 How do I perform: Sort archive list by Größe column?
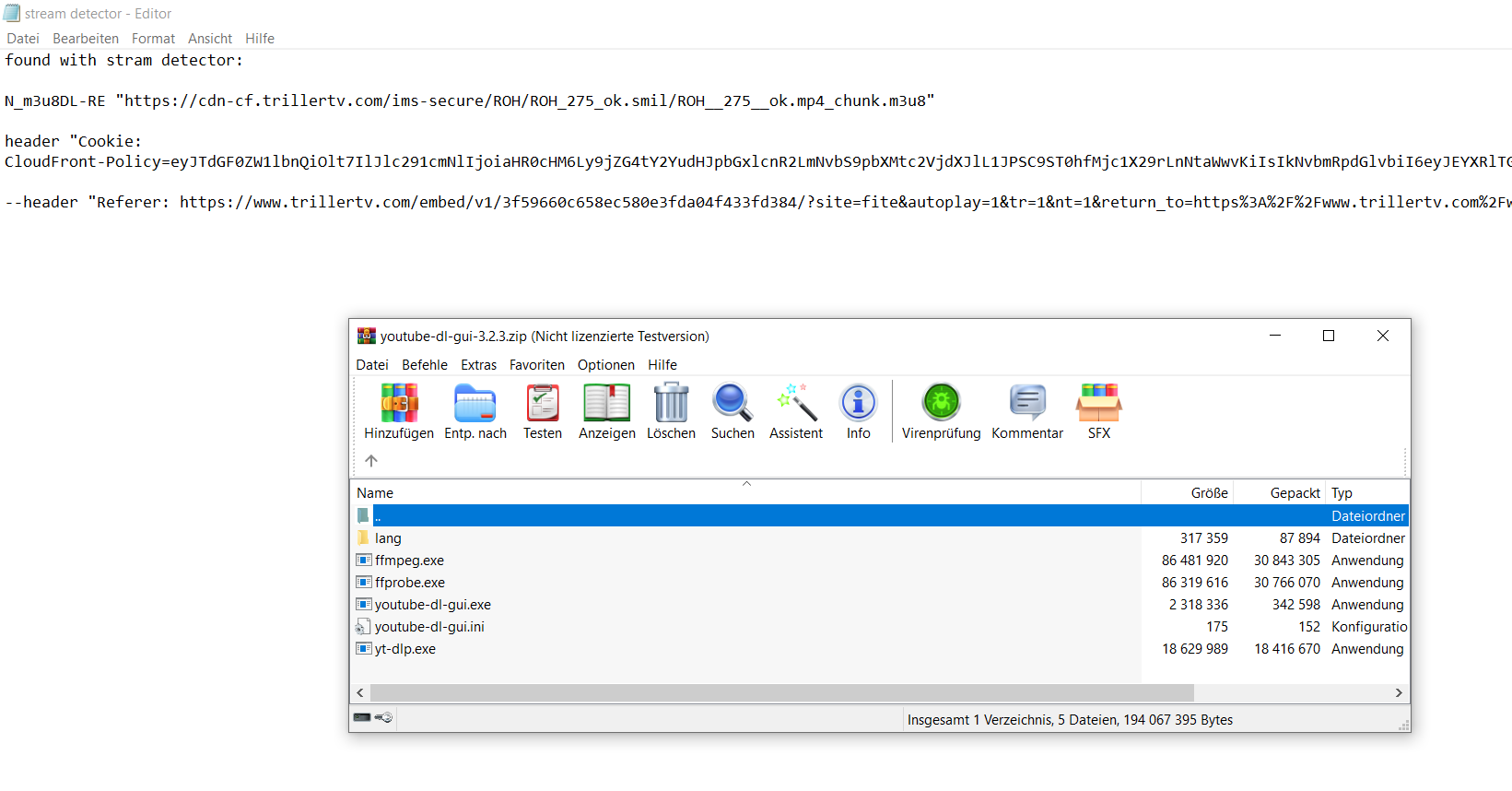1188,492
